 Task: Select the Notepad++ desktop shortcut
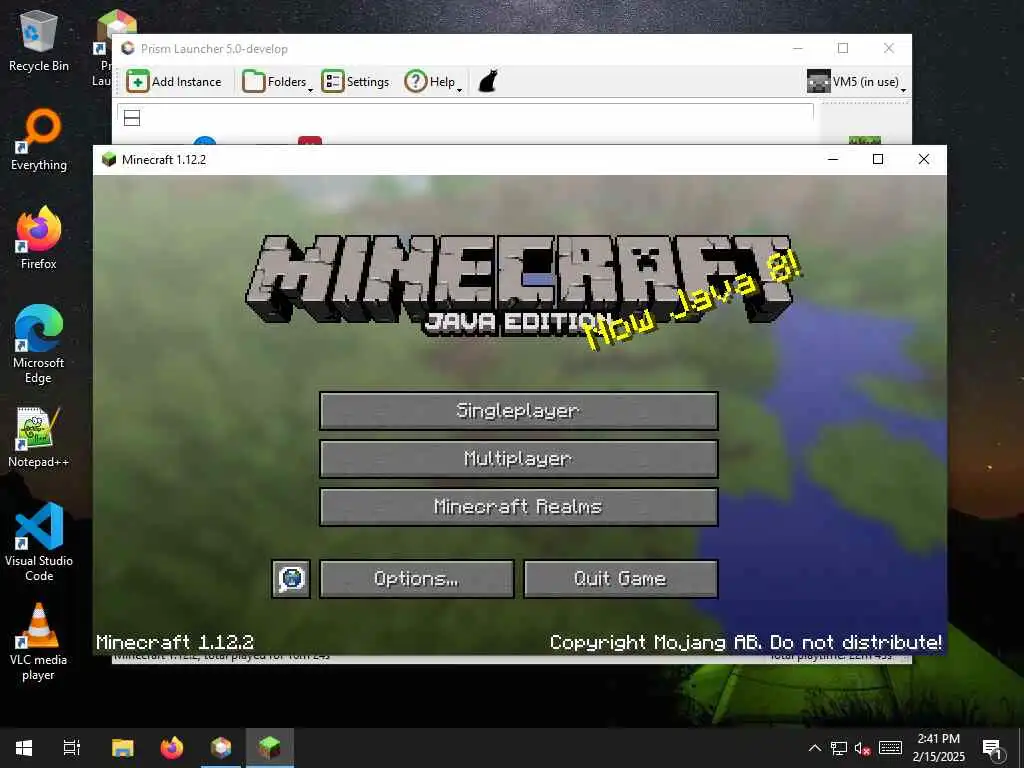39,437
